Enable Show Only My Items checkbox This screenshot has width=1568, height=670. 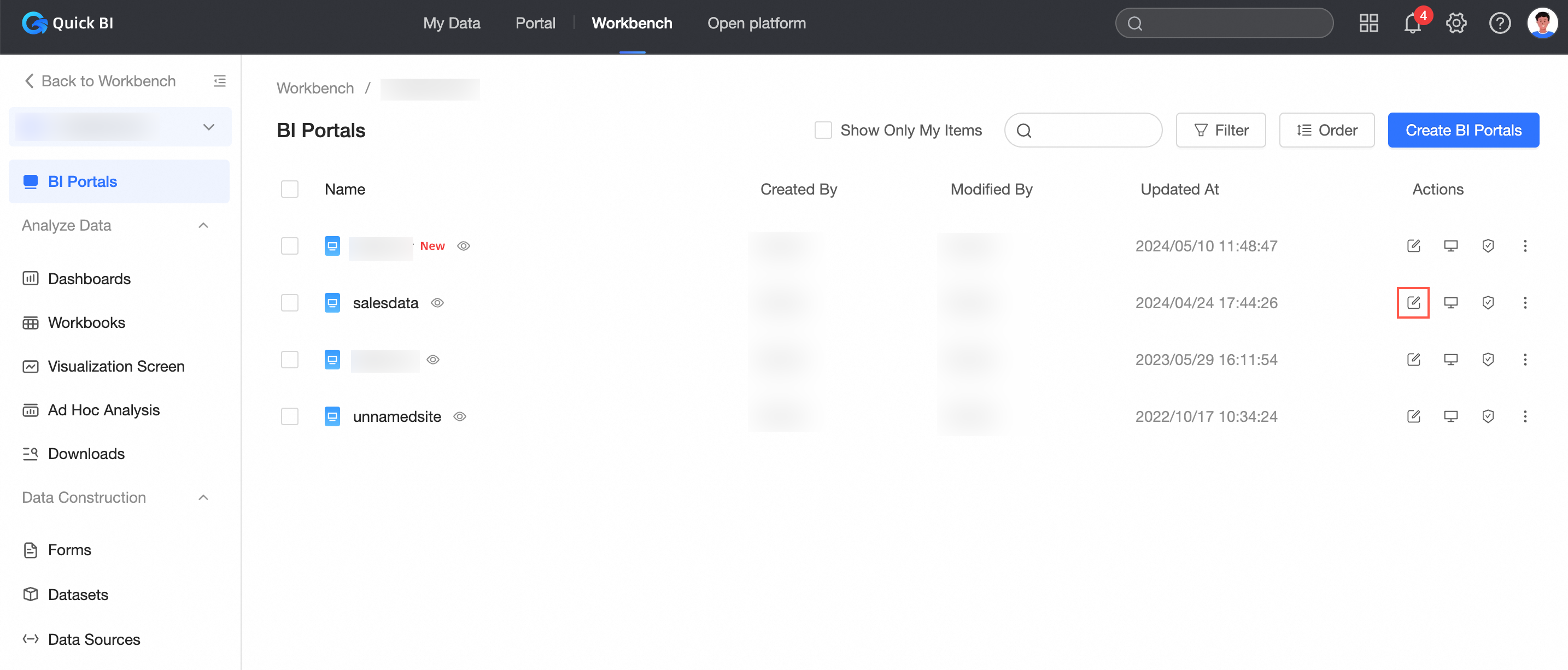[823, 130]
